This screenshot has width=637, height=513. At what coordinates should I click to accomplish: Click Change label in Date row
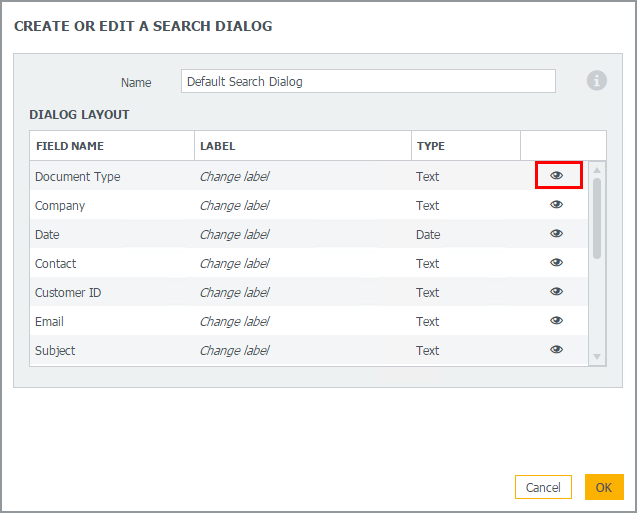coord(234,235)
